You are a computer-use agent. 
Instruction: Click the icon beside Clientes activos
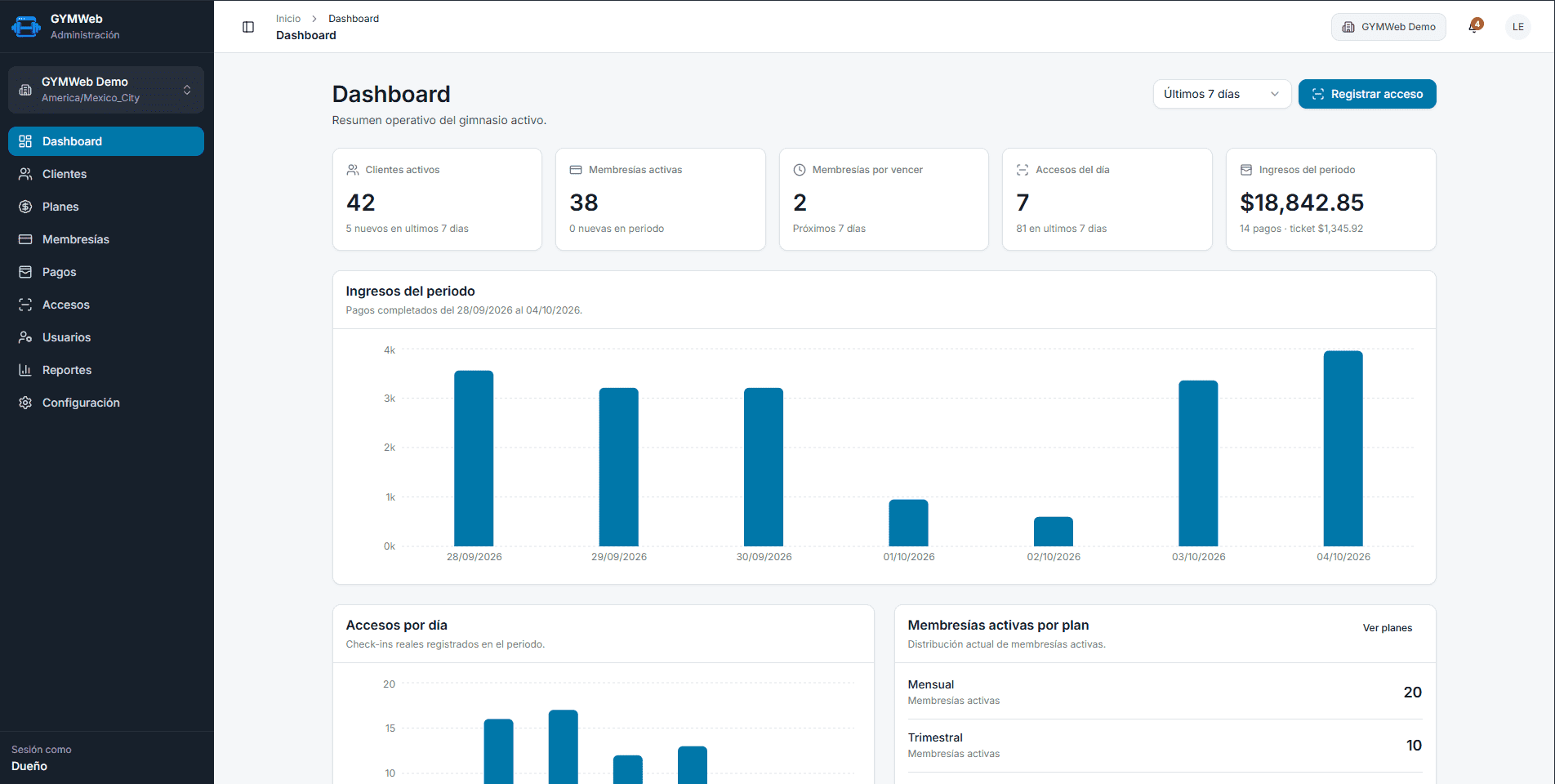(x=353, y=170)
